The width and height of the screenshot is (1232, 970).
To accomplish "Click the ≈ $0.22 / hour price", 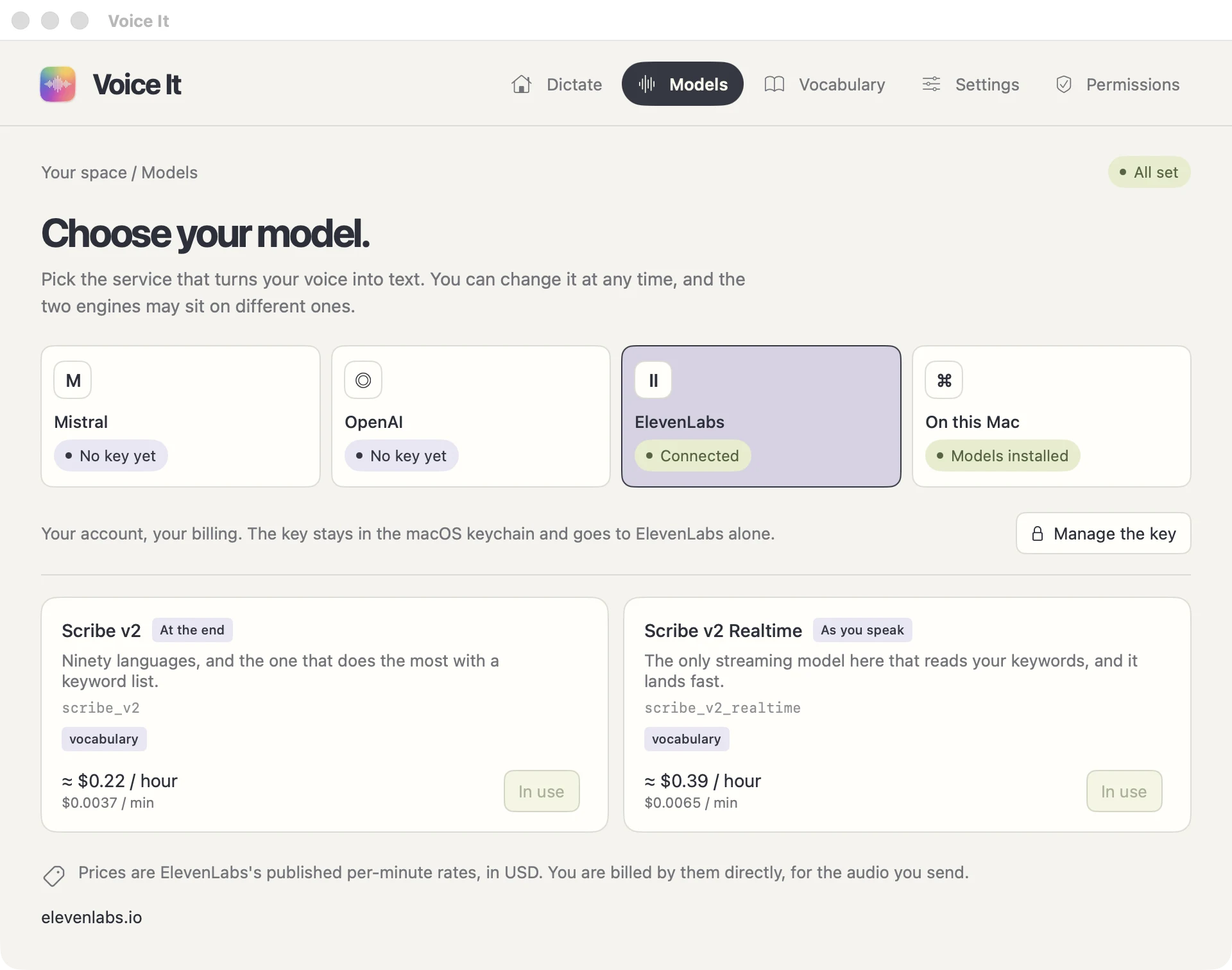I will [x=120, y=781].
